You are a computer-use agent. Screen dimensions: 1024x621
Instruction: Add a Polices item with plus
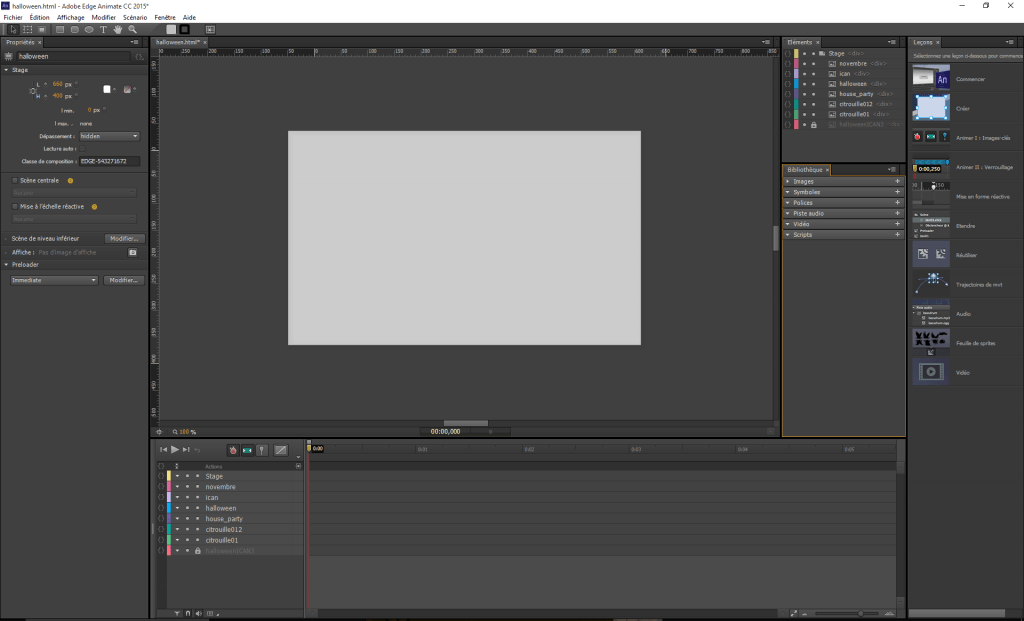[x=897, y=203]
